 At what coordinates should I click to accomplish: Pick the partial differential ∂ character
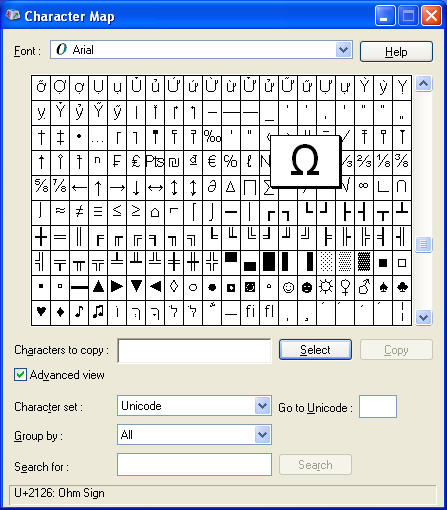(212, 188)
